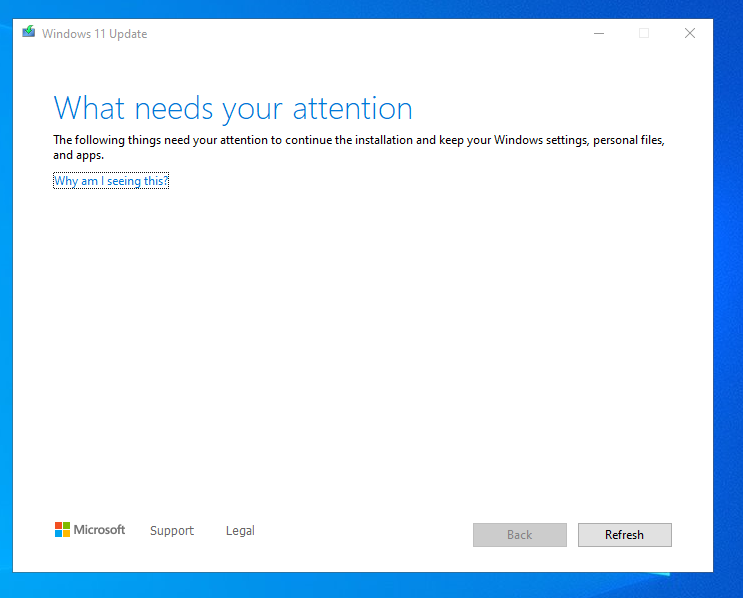Image resolution: width=743 pixels, height=598 pixels.
Task: Click the greyed-out maximize window icon
Action: pyautogui.click(x=643, y=33)
